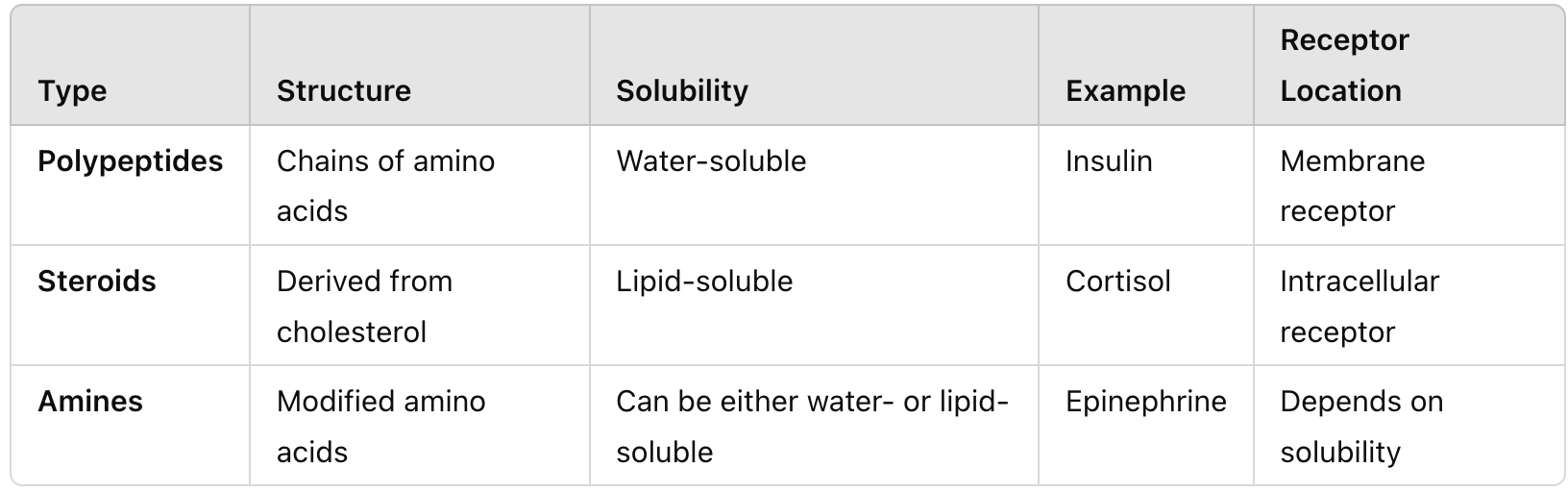Viewport: 1568px width, 492px height.
Task: Click the Example column header
Action: (x=1125, y=91)
